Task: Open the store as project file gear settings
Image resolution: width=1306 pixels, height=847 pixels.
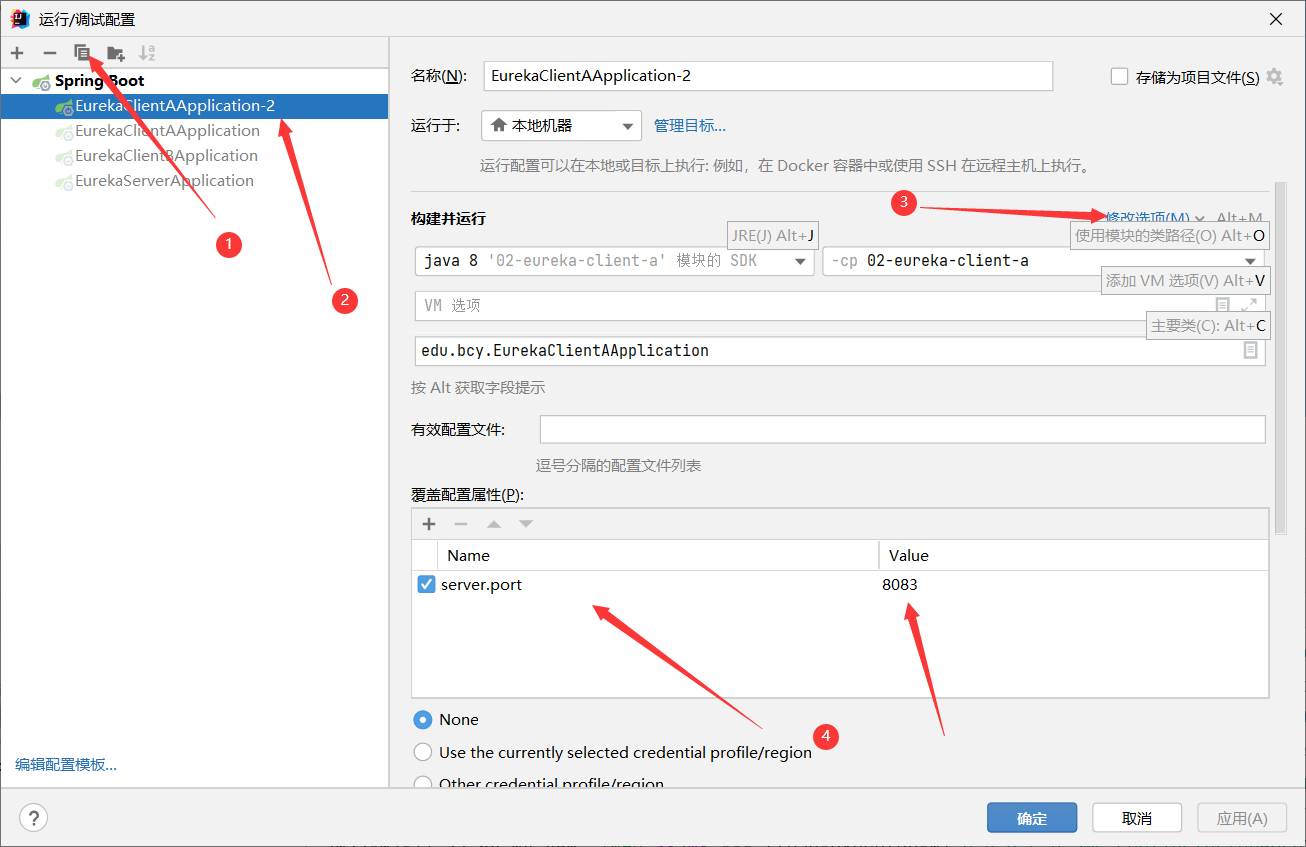Action: coord(1274,77)
